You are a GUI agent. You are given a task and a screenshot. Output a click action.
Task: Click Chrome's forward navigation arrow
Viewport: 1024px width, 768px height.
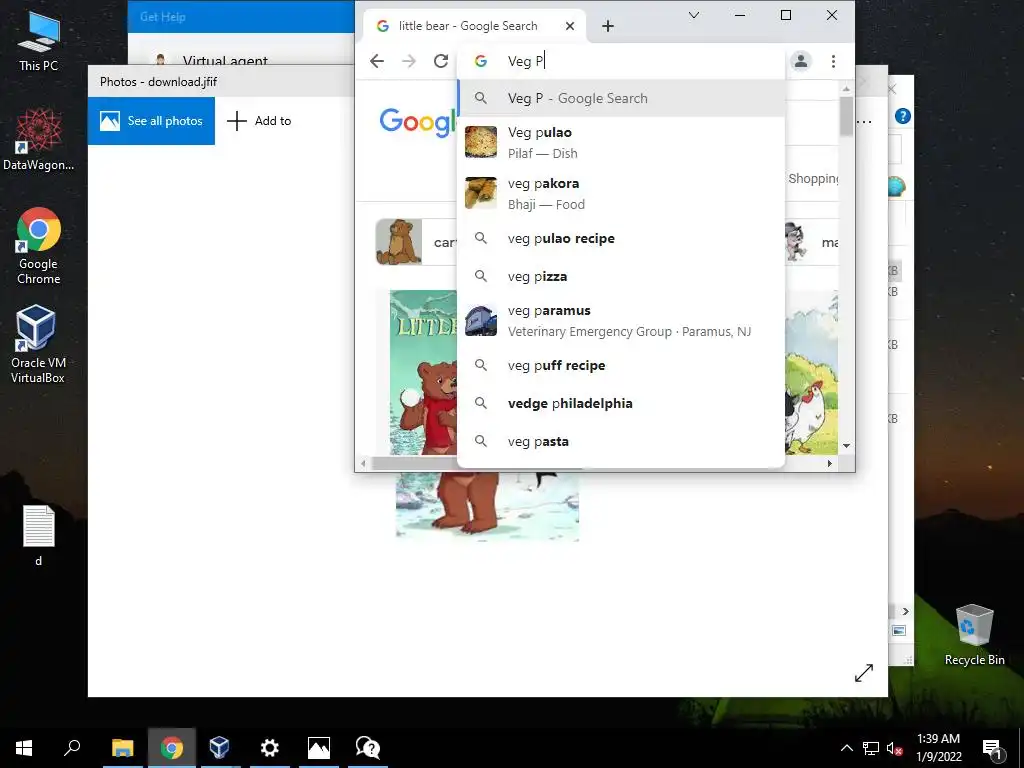pos(409,61)
